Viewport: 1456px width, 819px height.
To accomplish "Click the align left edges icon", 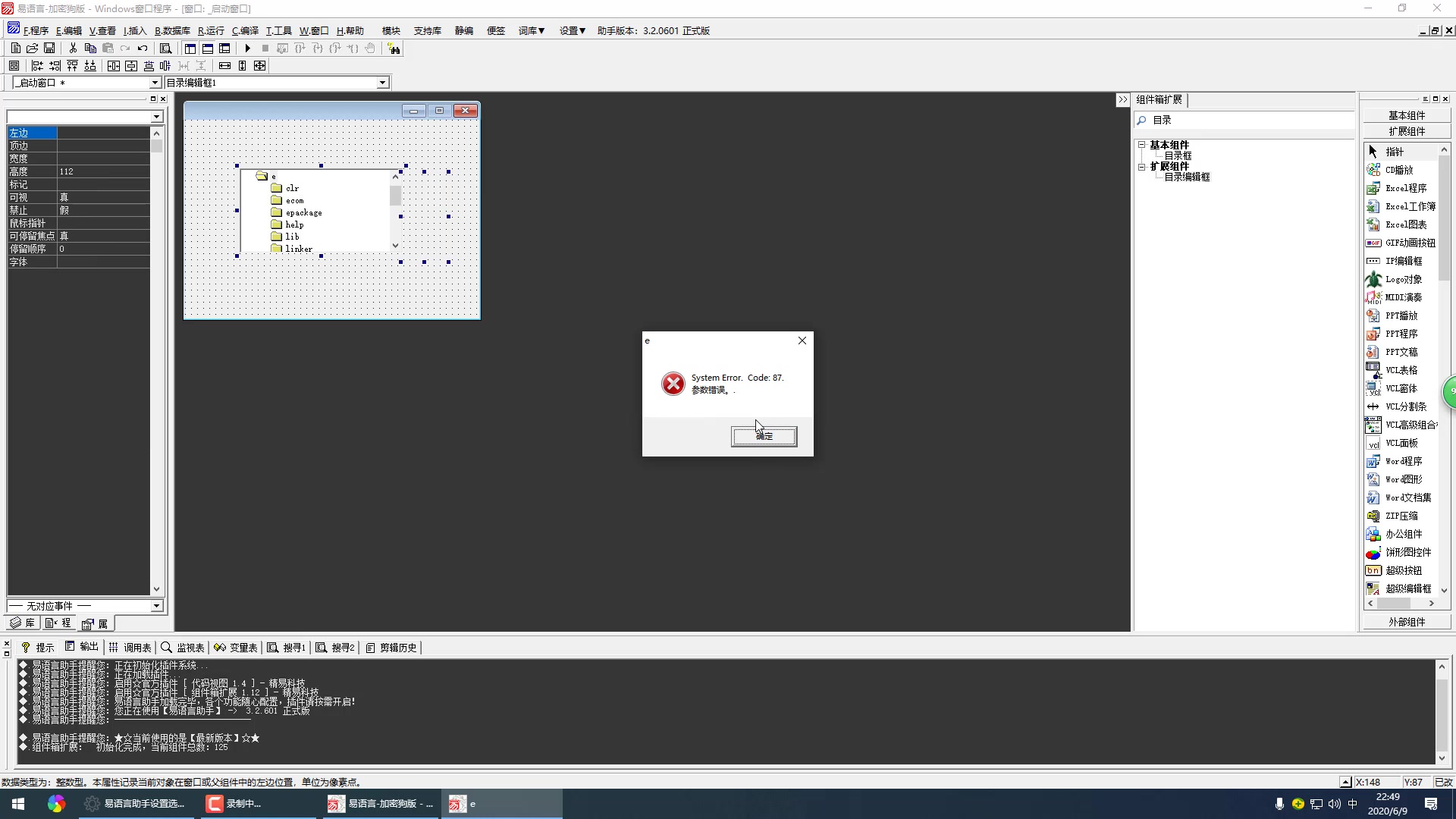I will (36, 66).
